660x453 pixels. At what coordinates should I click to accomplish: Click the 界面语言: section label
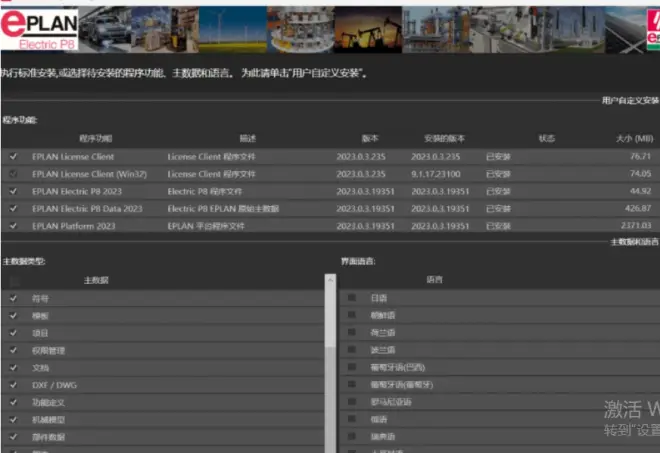click(x=358, y=261)
